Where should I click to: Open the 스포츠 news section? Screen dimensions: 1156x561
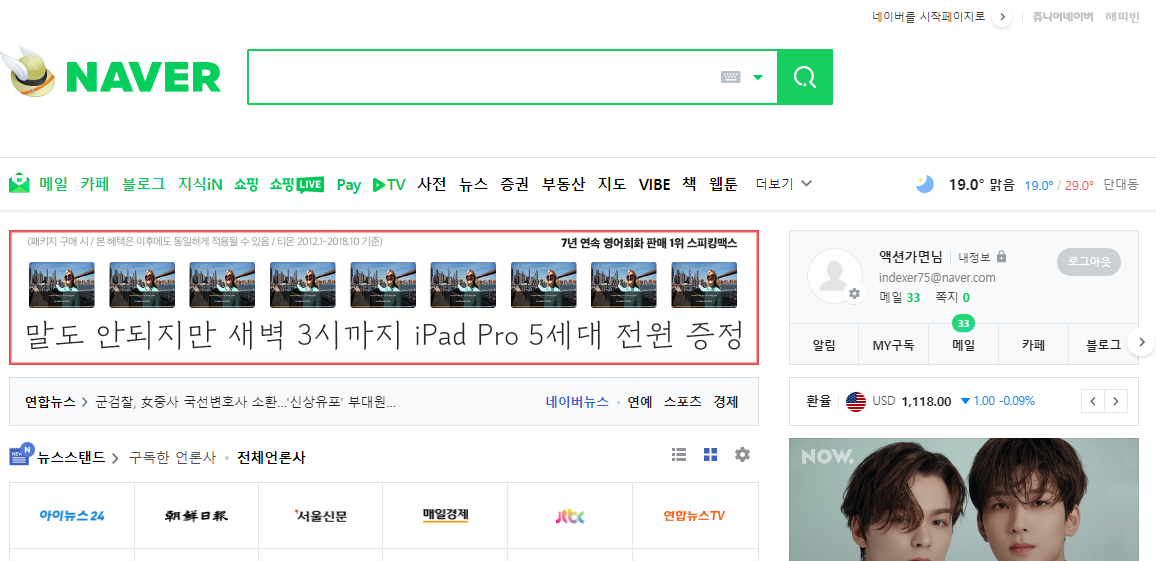(683, 403)
